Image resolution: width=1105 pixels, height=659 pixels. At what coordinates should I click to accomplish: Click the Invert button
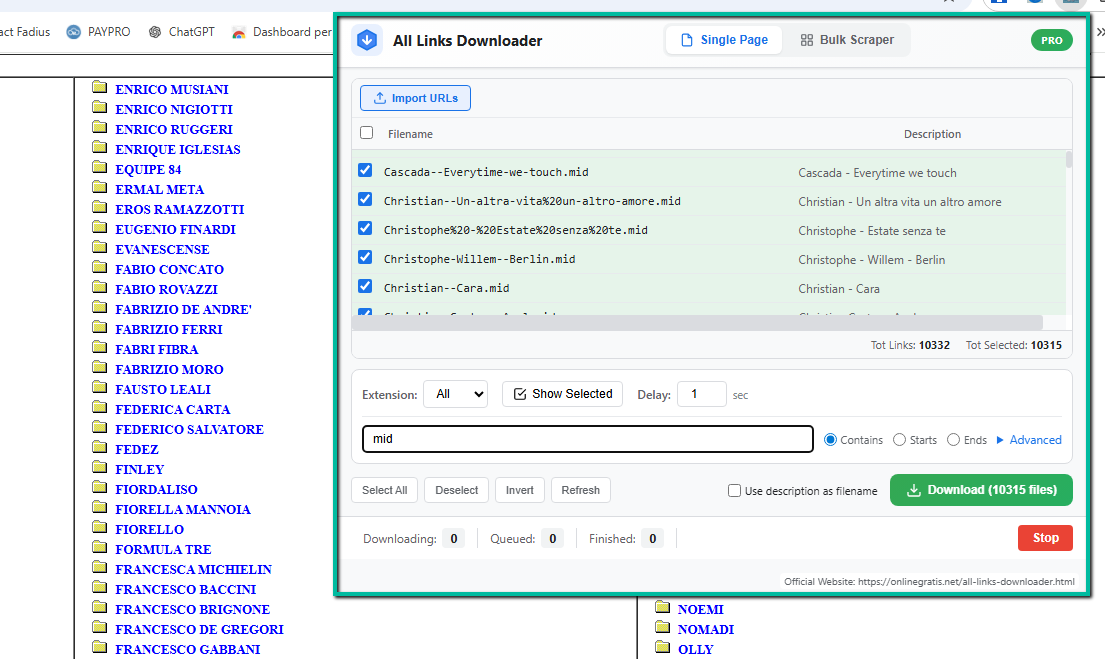coord(519,490)
